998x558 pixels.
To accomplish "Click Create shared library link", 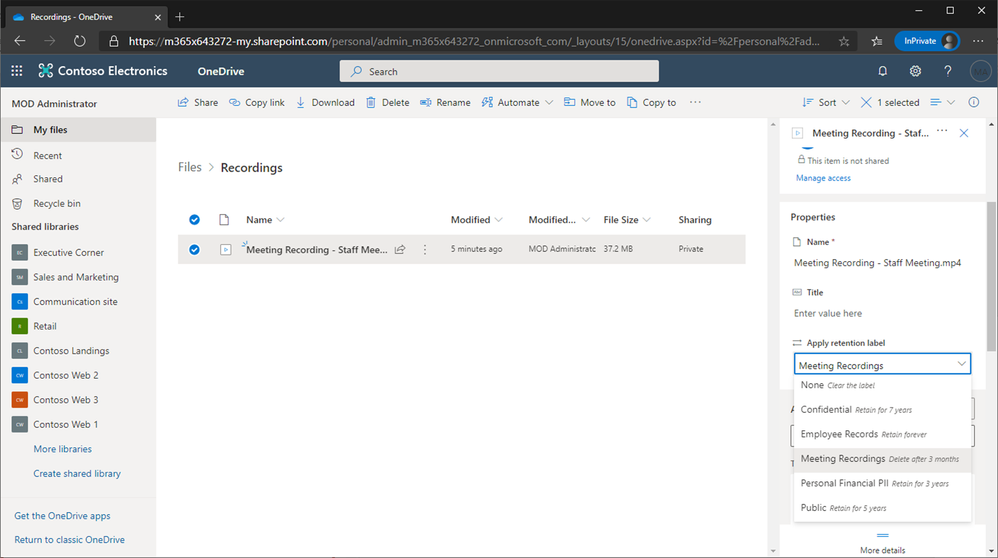I will [x=77, y=473].
